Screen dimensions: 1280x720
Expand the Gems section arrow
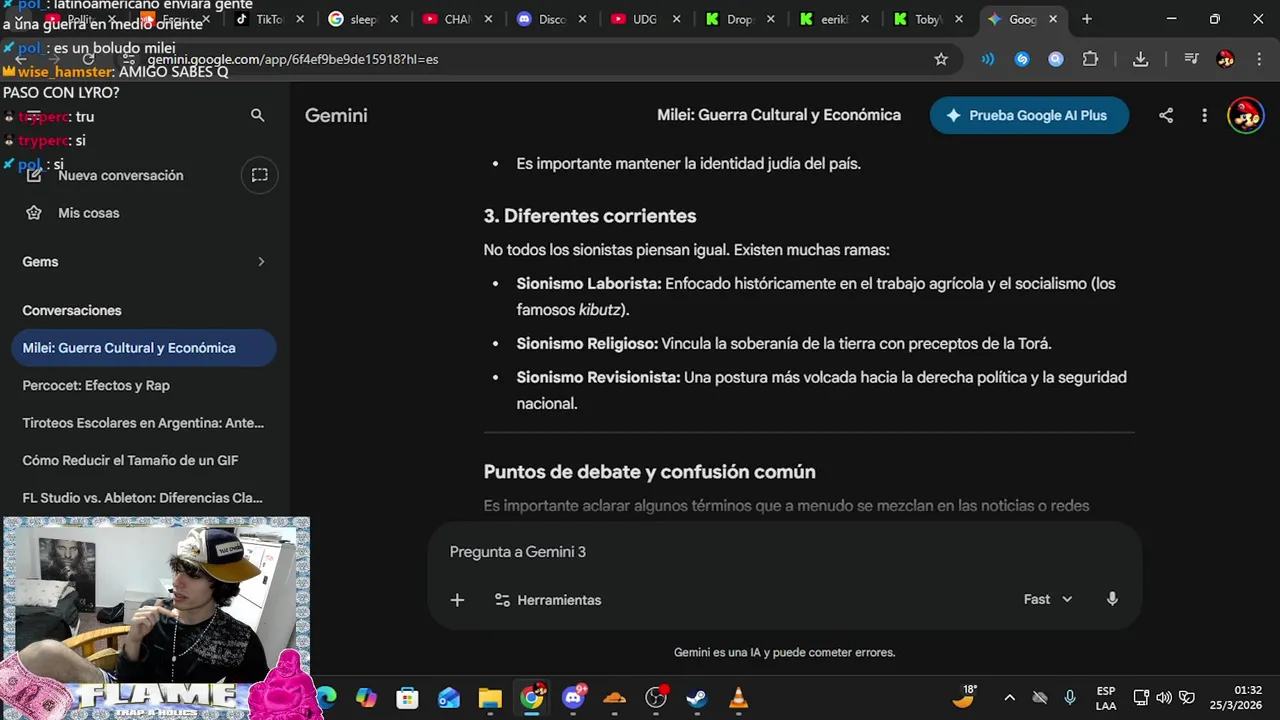[x=261, y=262]
